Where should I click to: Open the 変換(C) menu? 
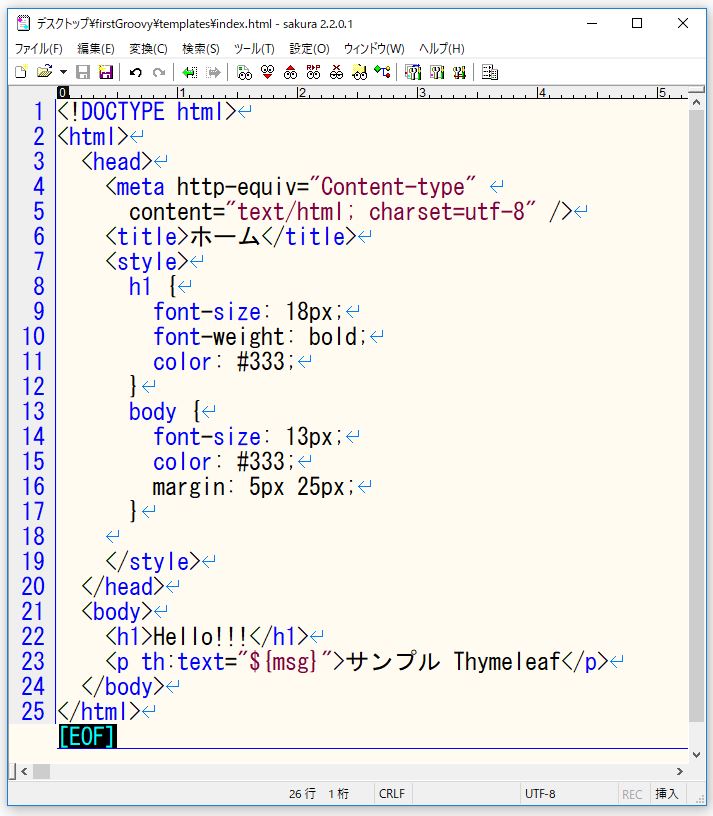tap(148, 48)
